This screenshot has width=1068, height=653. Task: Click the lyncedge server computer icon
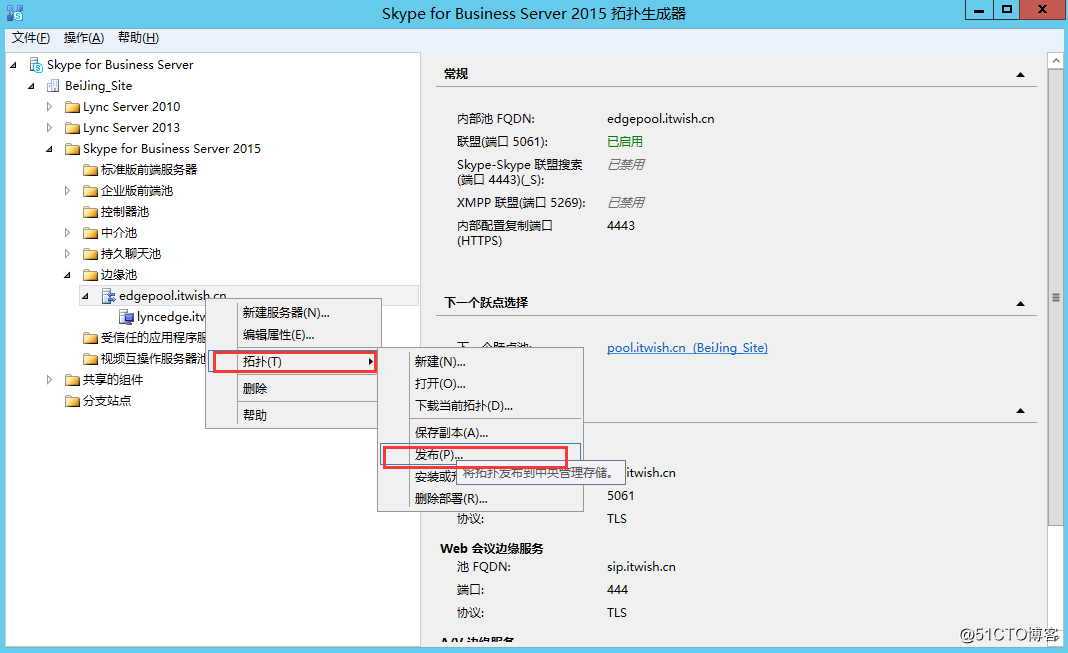pos(126,317)
